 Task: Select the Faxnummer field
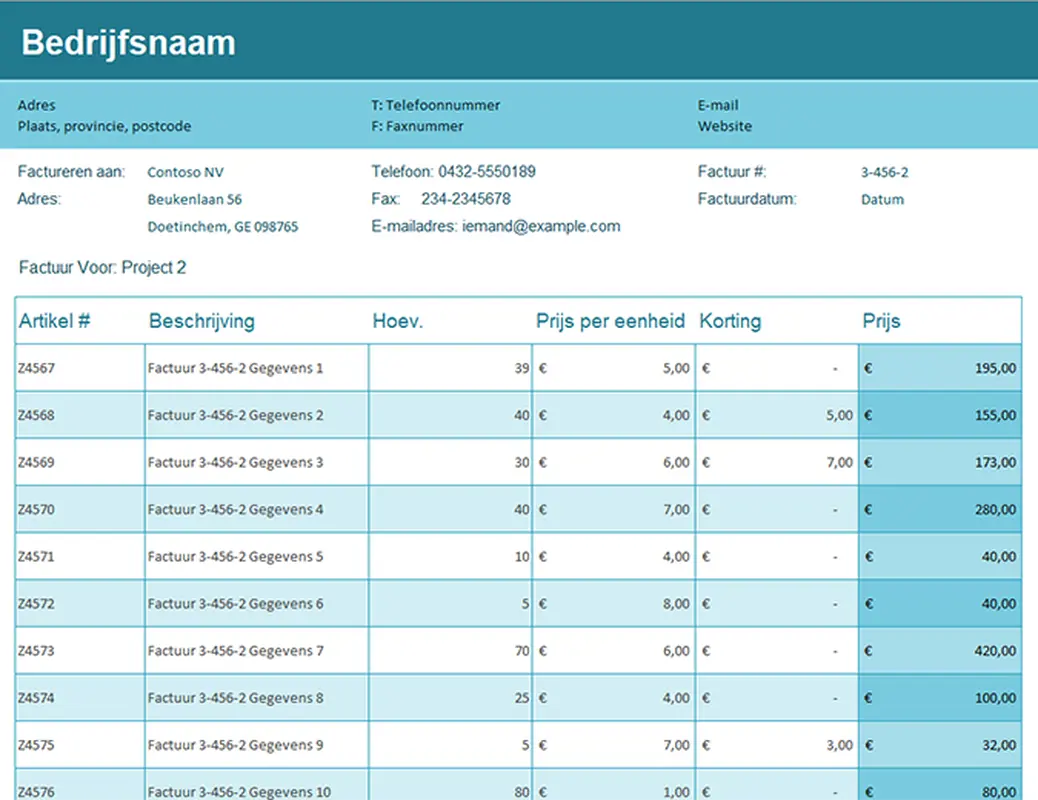(425, 126)
